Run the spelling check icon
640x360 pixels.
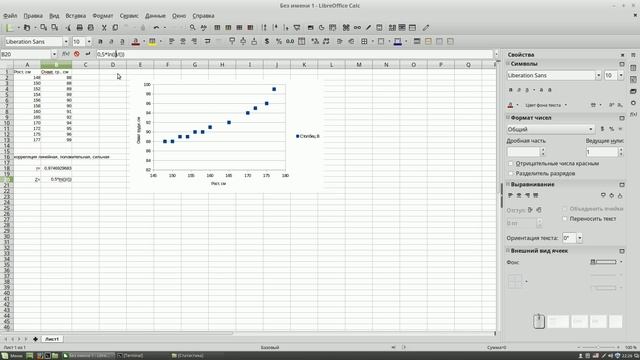click(x=203, y=28)
